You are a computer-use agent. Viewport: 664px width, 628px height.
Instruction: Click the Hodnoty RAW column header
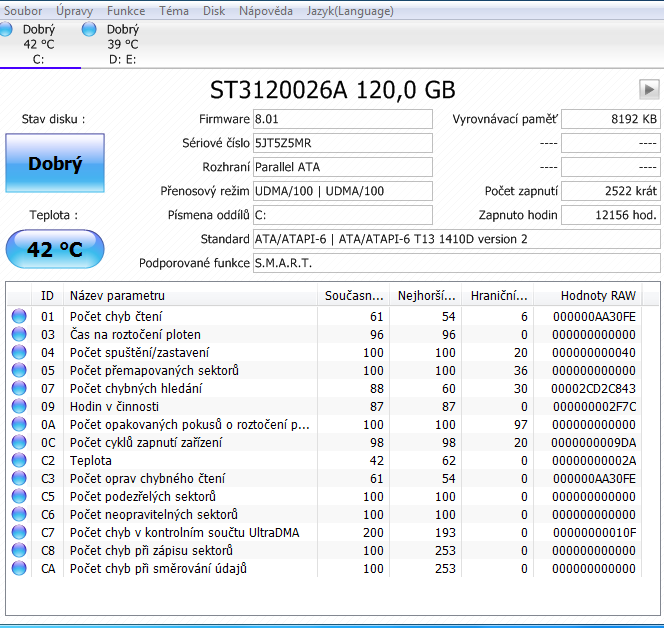[598, 296]
